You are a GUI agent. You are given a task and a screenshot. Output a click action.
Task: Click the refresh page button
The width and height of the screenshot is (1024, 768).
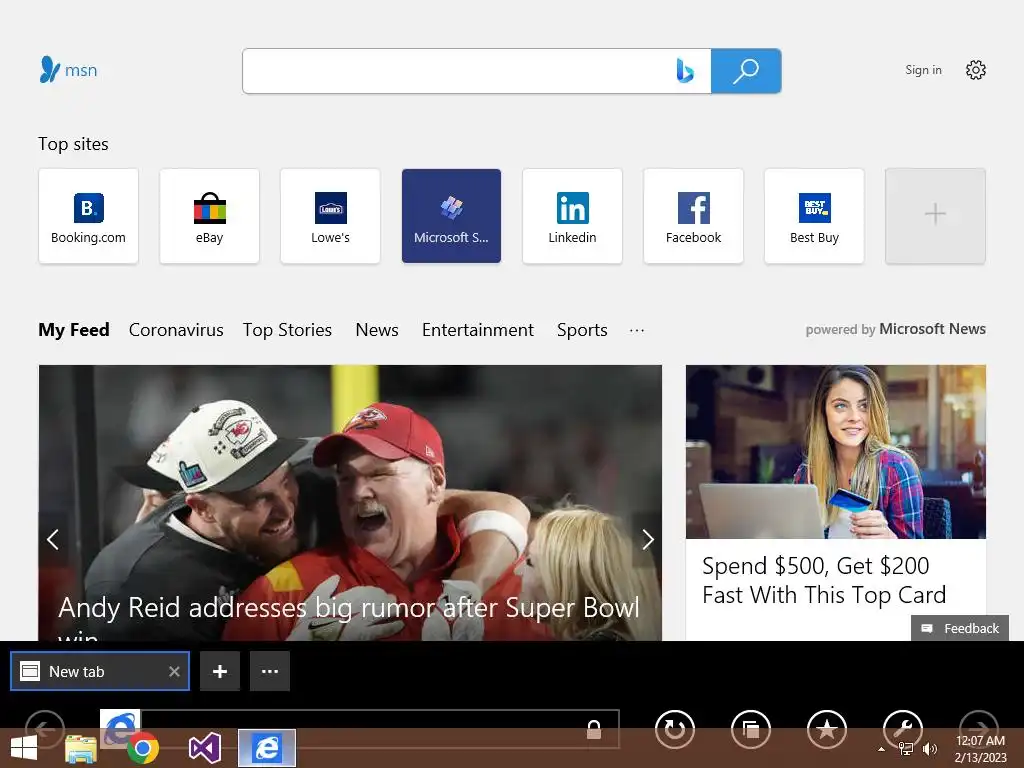pyautogui.click(x=675, y=729)
